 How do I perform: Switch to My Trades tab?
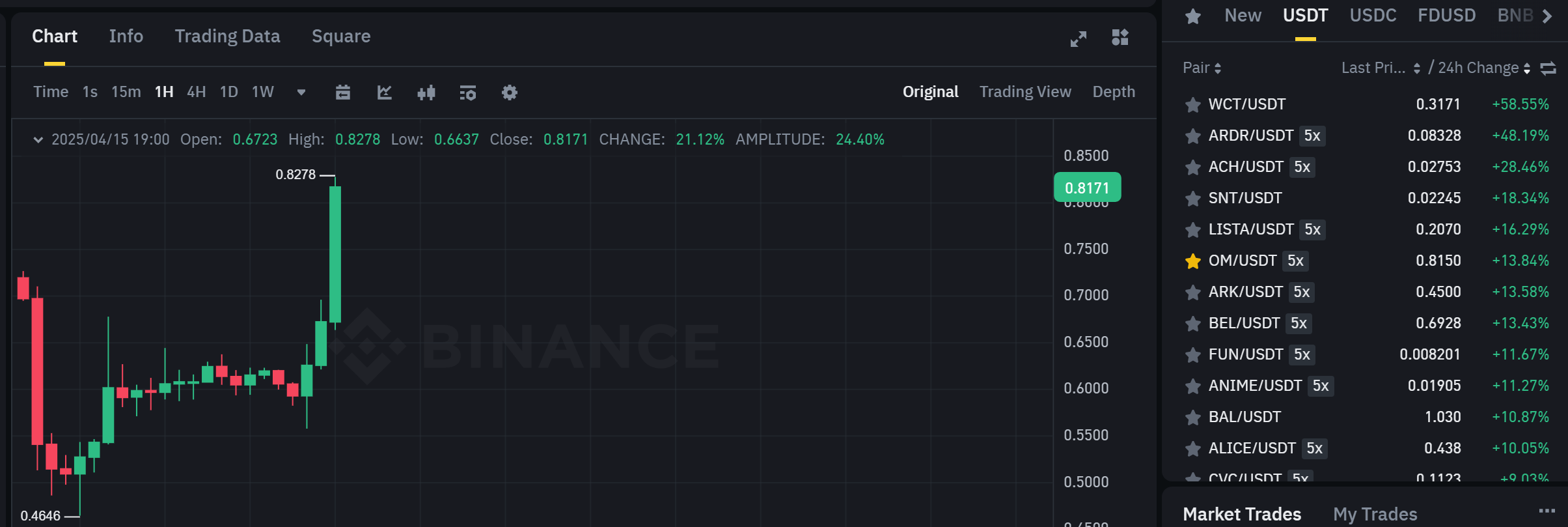tap(1375, 514)
